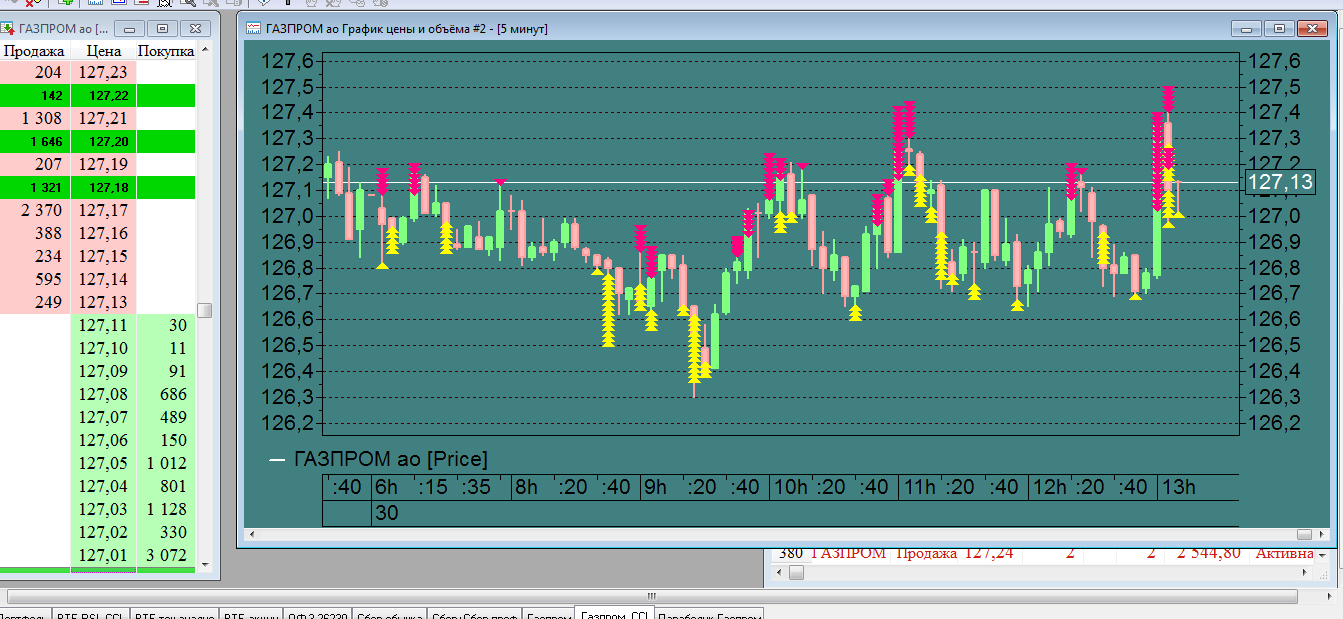1343x619 pixels.
Task: Click order price 127,24 in the orders table
Action: [x=987, y=553]
